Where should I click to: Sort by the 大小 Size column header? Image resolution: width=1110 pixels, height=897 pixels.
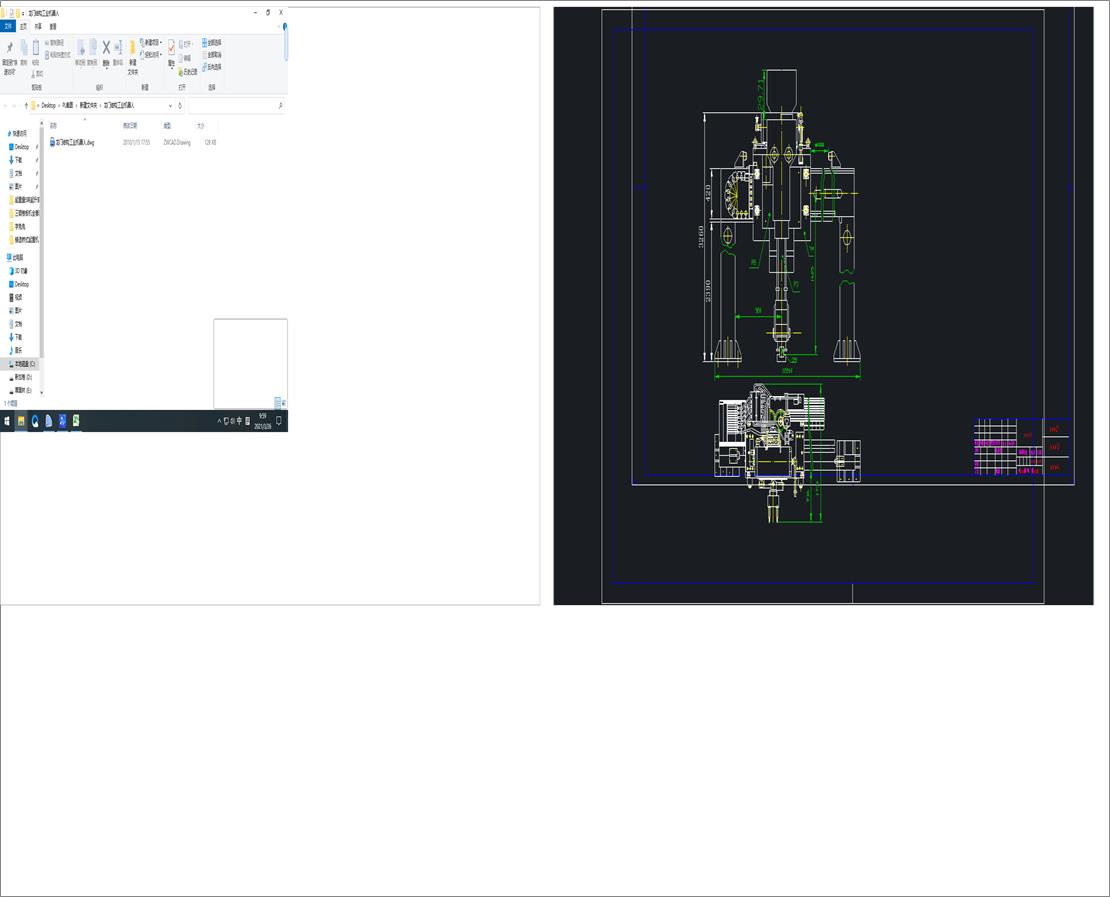coord(201,125)
